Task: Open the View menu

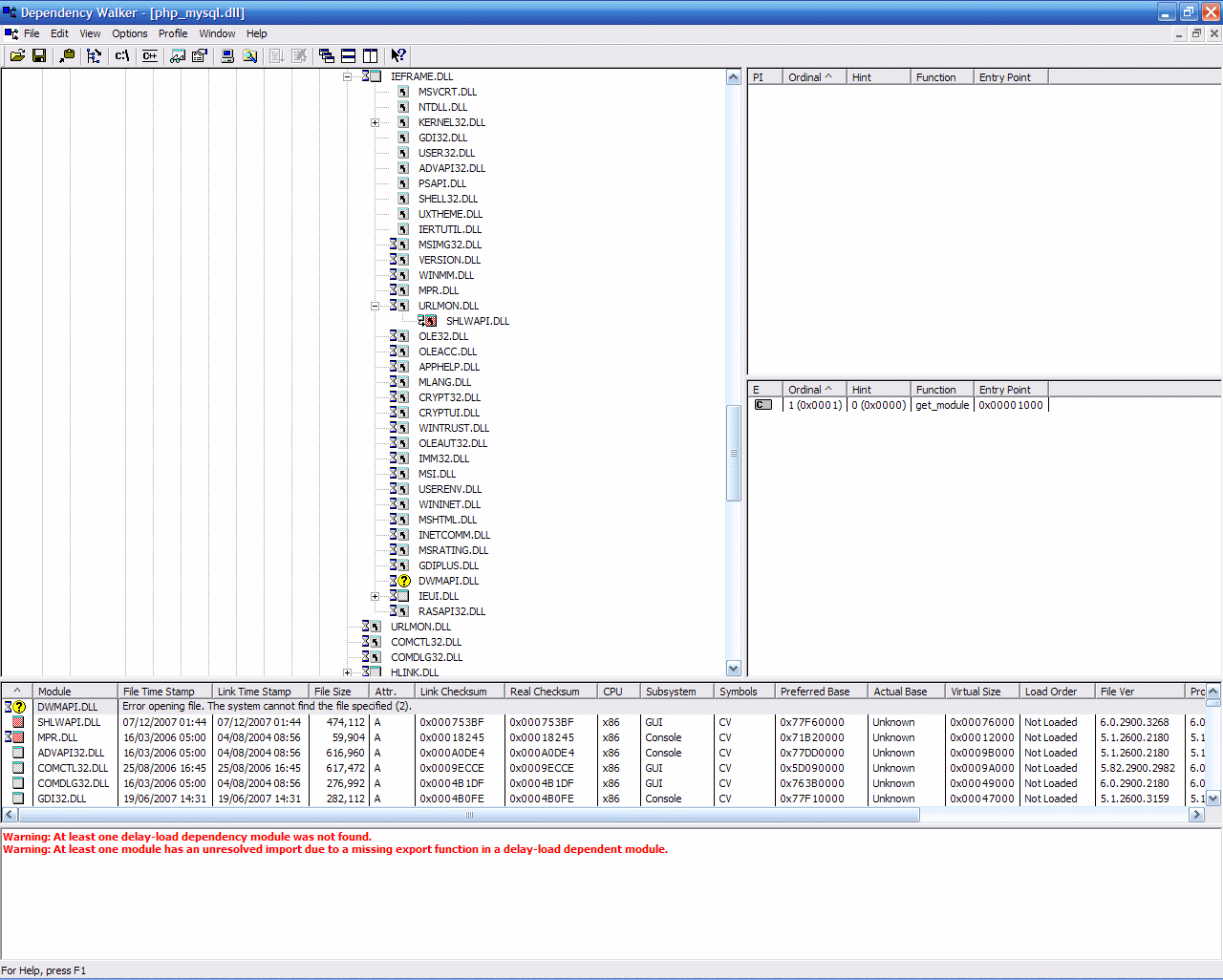Action: click(90, 33)
